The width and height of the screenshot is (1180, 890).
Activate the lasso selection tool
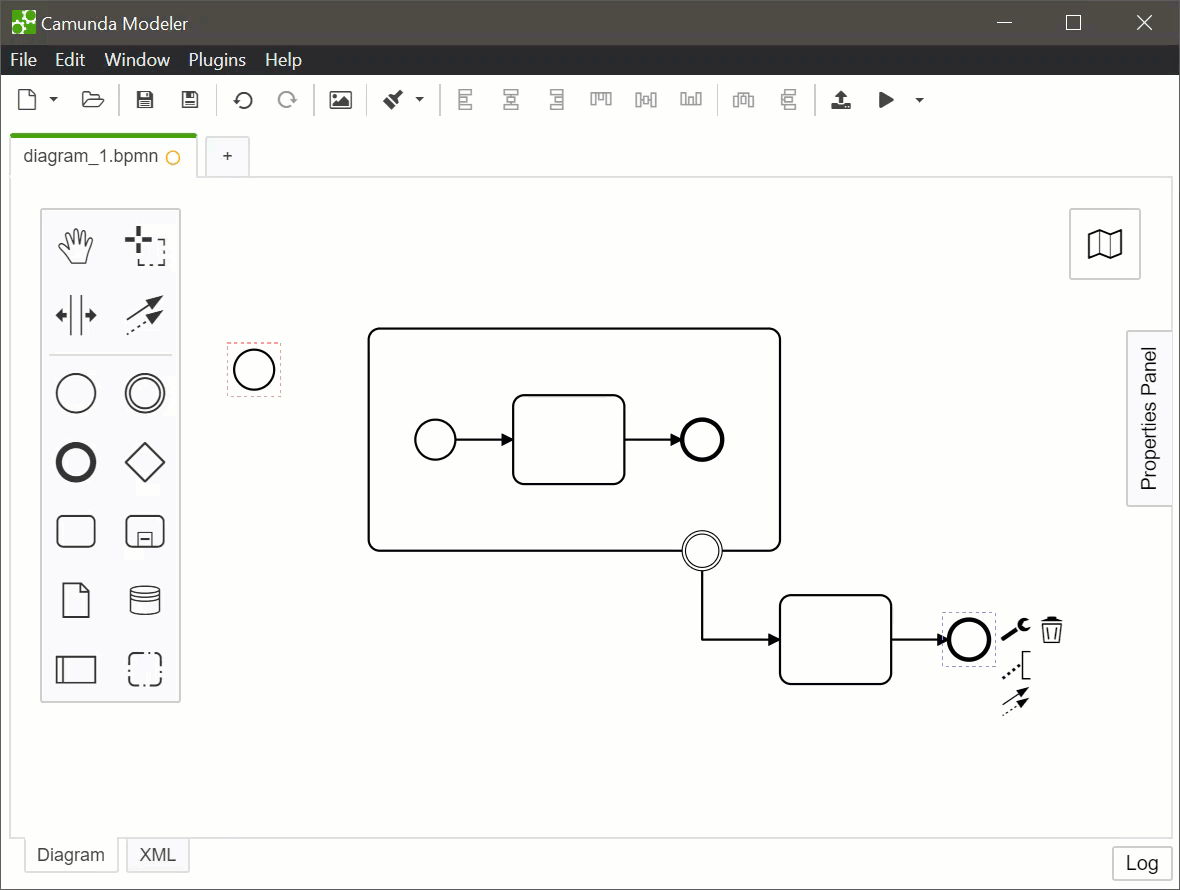[144, 246]
